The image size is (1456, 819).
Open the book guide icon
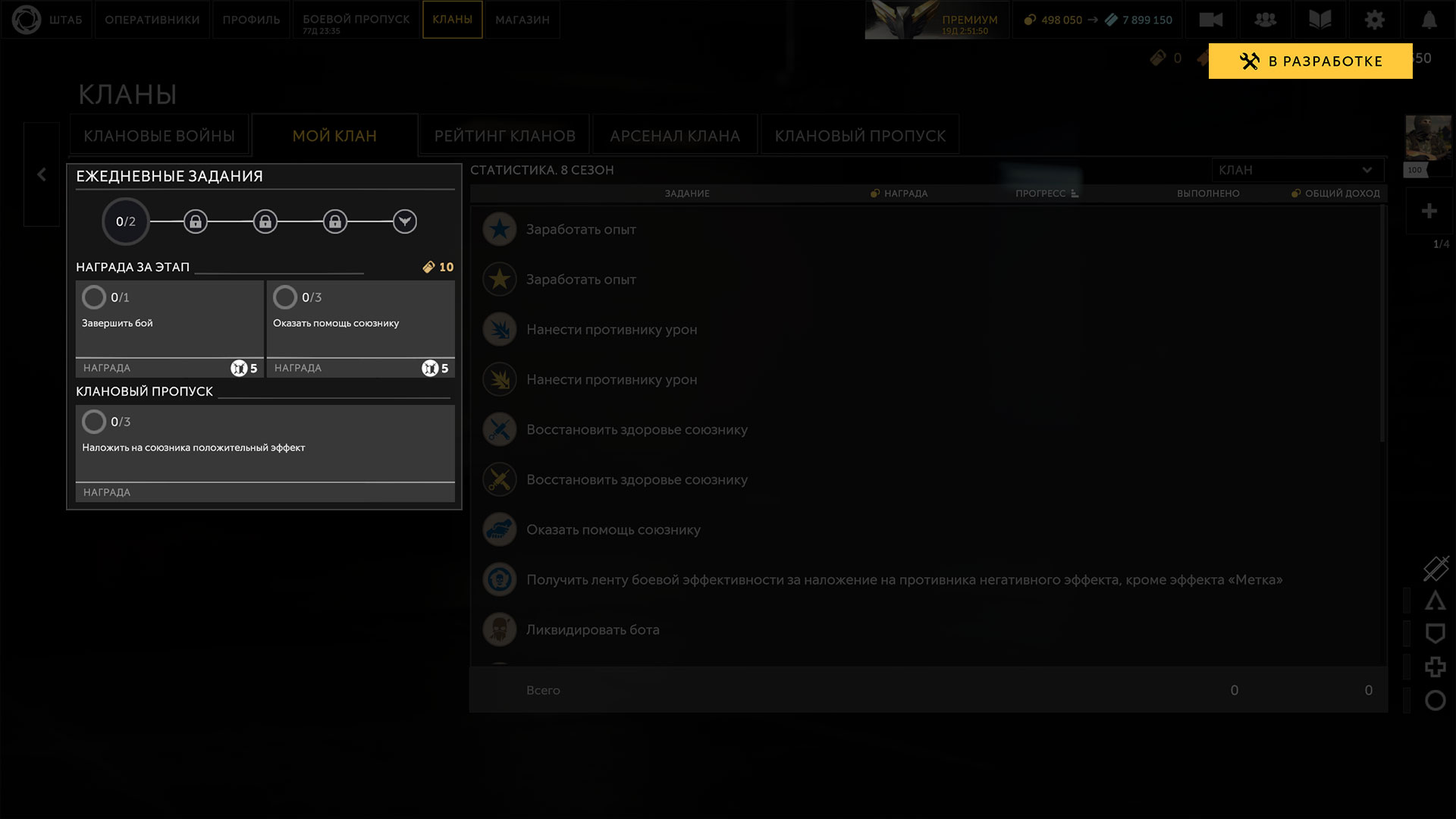pyautogui.click(x=1319, y=20)
